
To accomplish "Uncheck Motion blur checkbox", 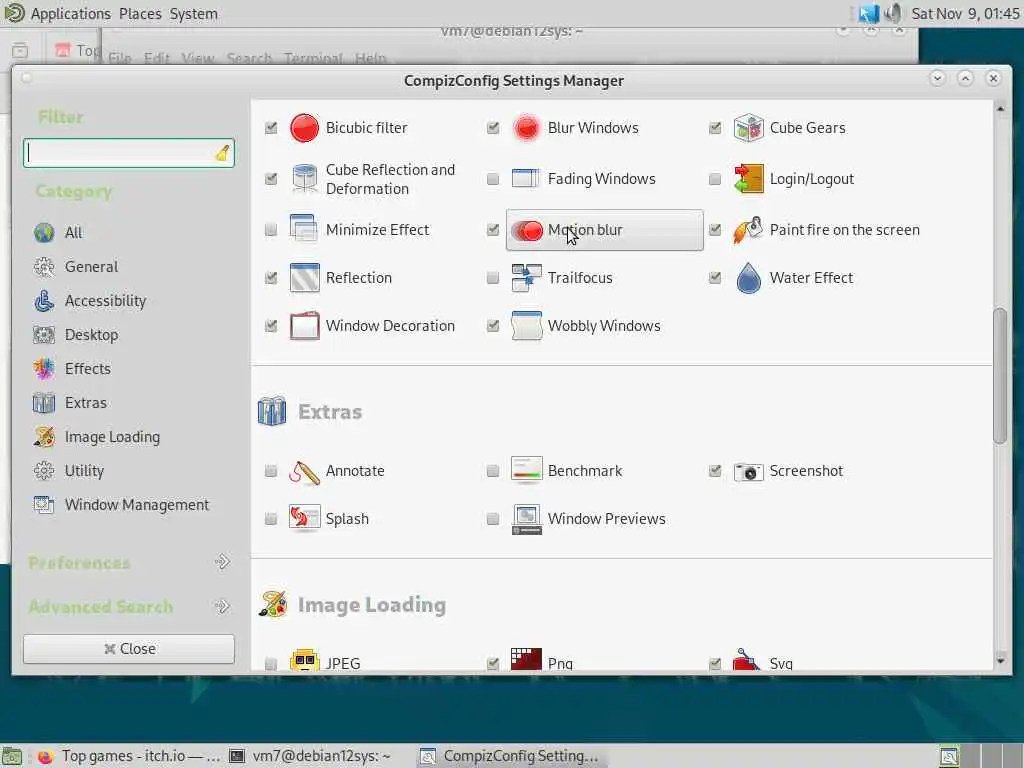I will click(x=493, y=230).
